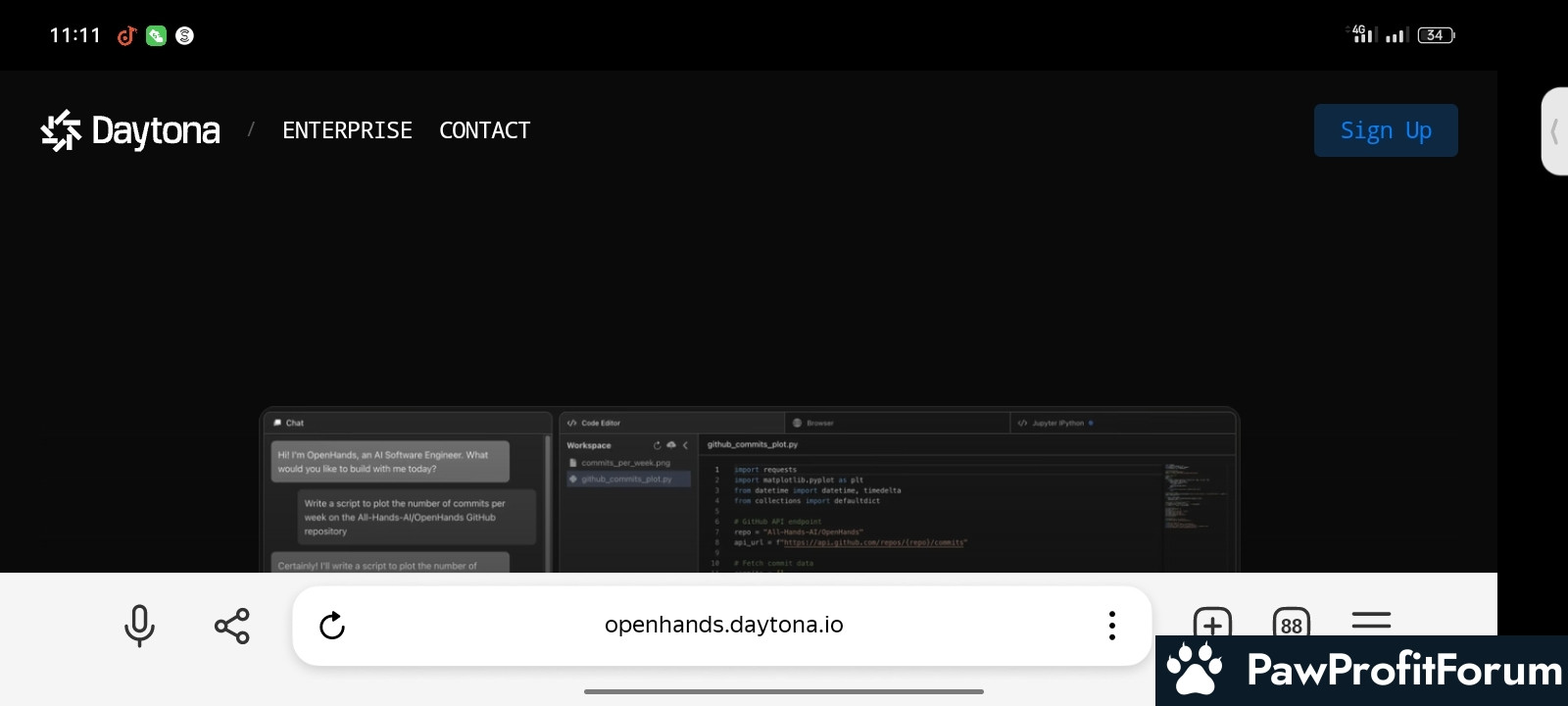Tap the TikTok notification icon in status bar

point(126,36)
